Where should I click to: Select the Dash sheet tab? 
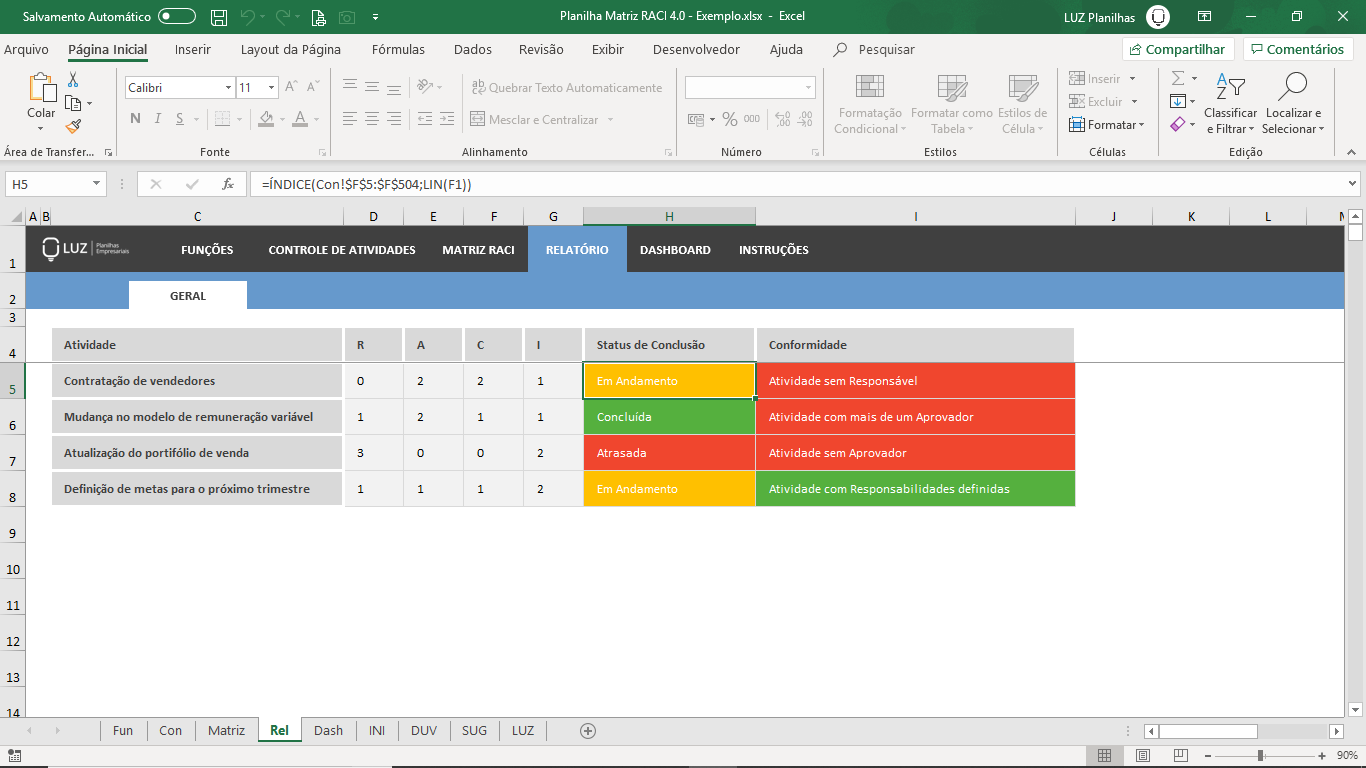pos(328,730)
